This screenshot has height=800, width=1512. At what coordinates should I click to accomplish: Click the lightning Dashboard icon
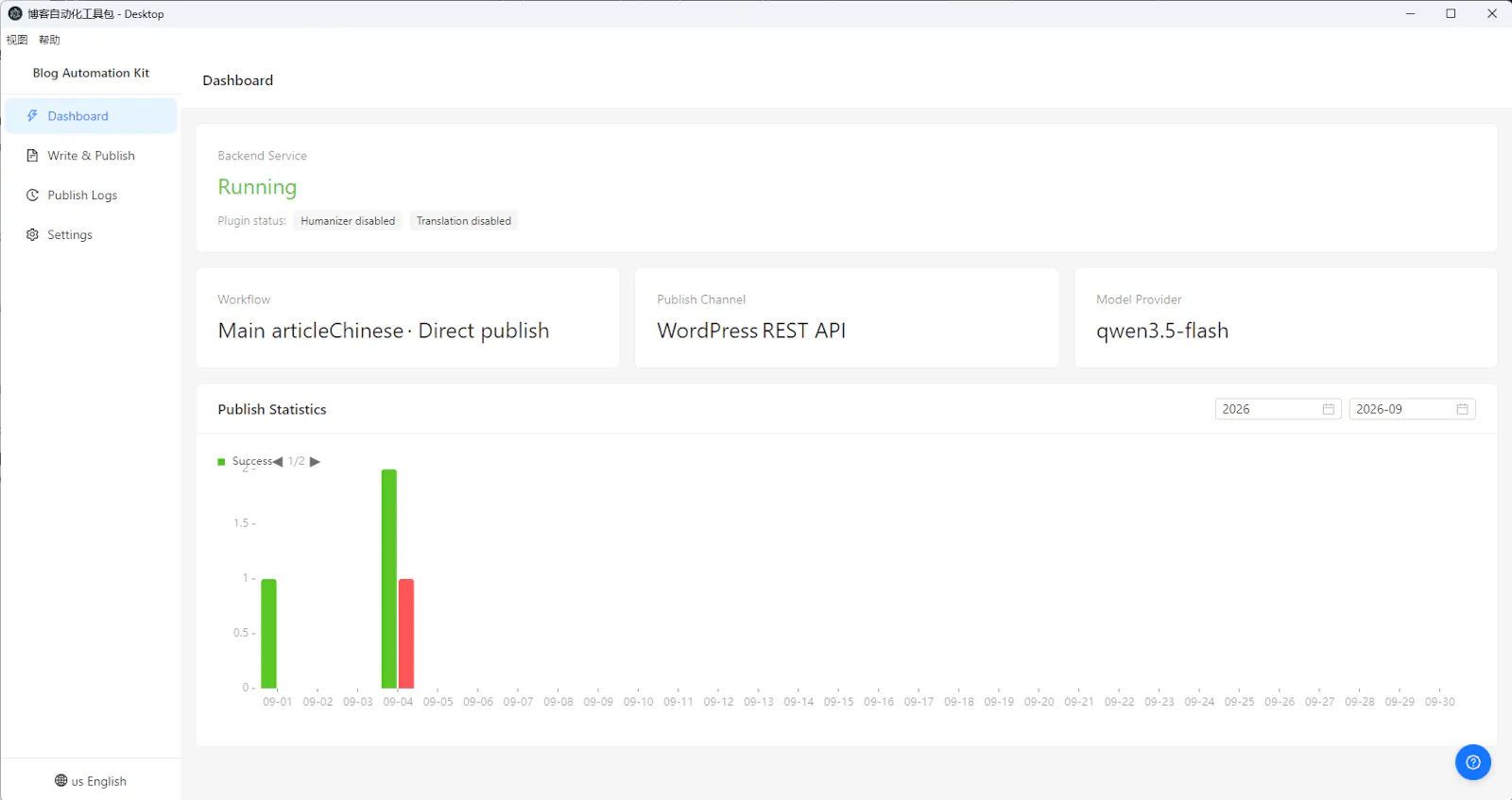tap(32, 116)
